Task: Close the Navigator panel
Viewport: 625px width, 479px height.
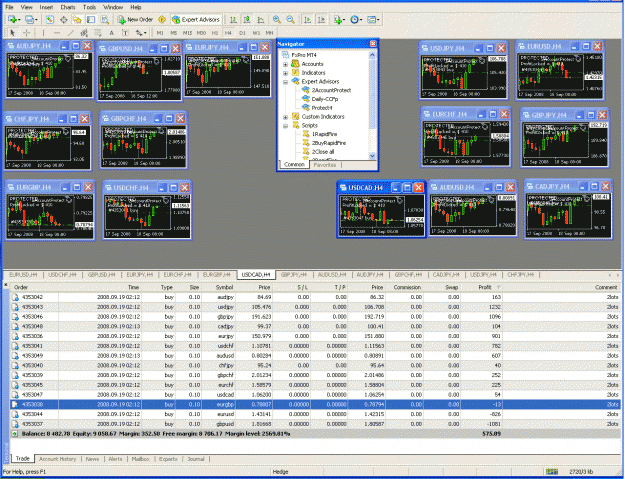Action: pos(373,44)
